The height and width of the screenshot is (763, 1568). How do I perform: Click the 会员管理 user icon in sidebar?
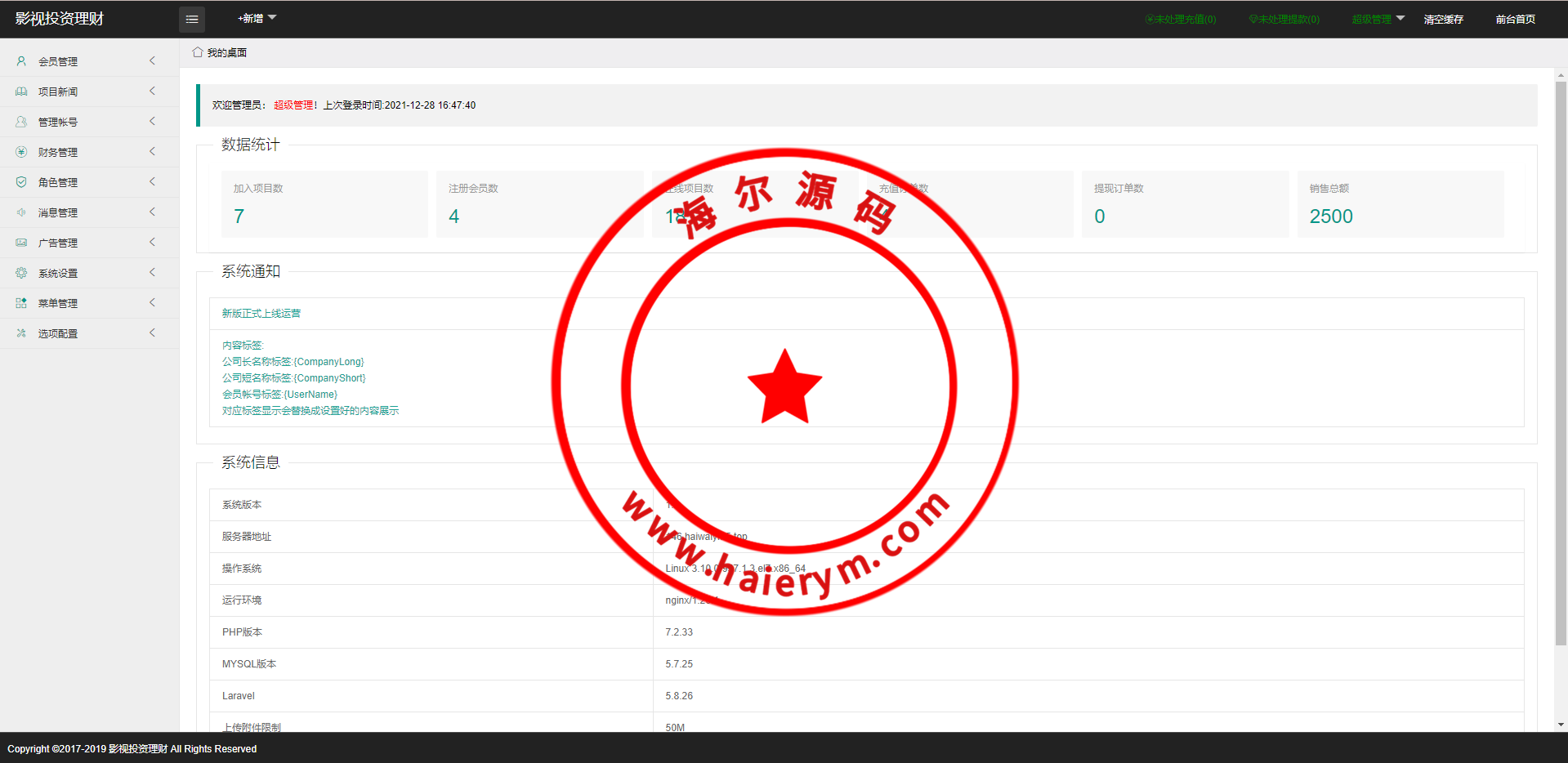pos(21,61)
